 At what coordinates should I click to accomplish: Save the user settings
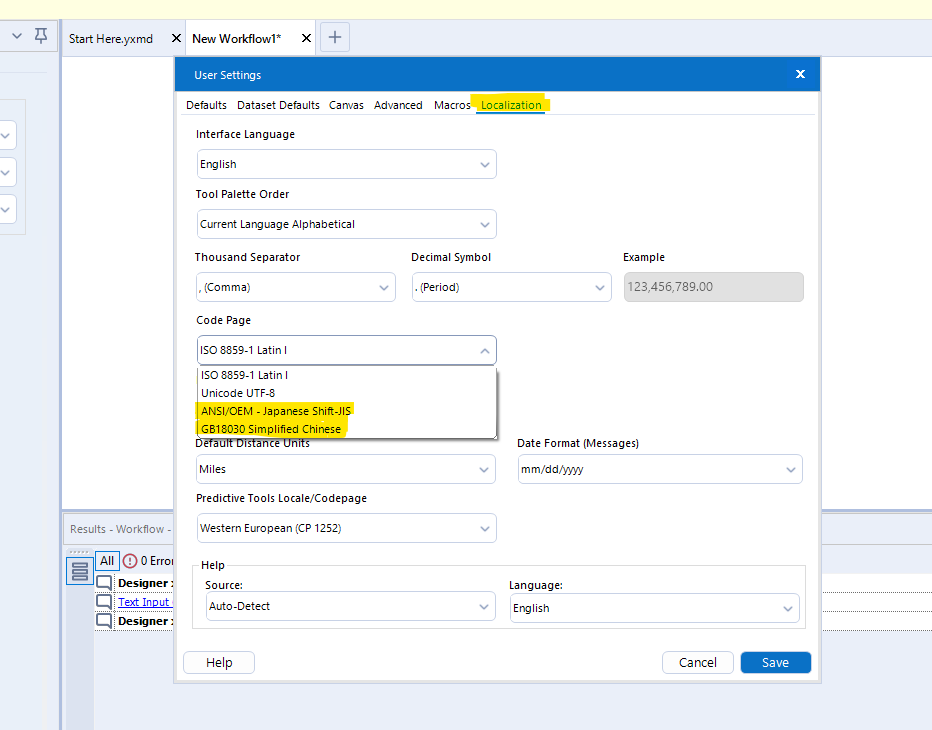(775, 662)
